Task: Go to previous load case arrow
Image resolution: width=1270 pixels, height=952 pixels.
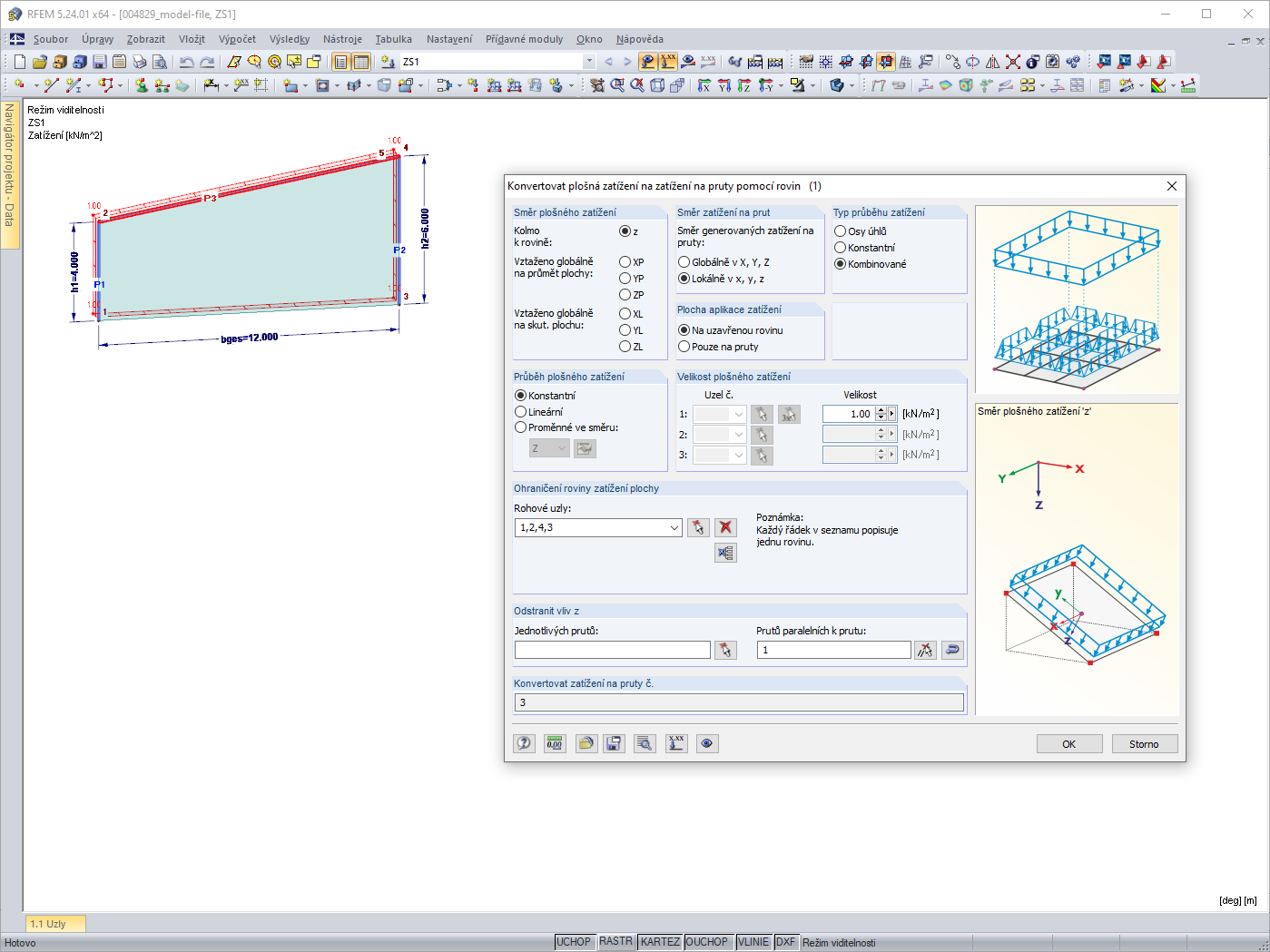Action: click(608, 62)
